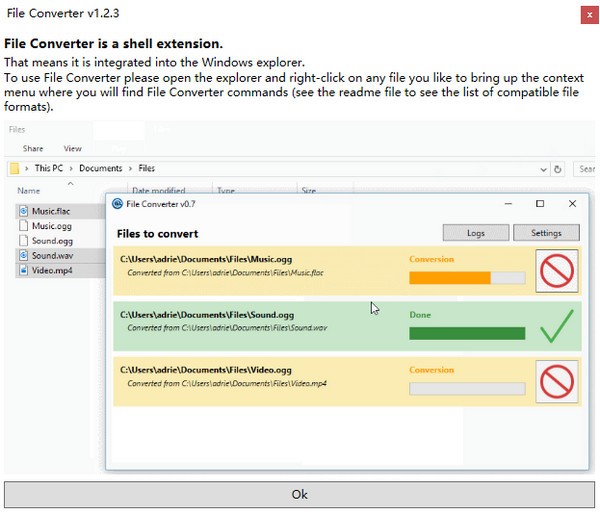This screenshot has height=515, width=600.
Task: Open the Settings button
Action: pyautogui.click(x=546, y=233)
